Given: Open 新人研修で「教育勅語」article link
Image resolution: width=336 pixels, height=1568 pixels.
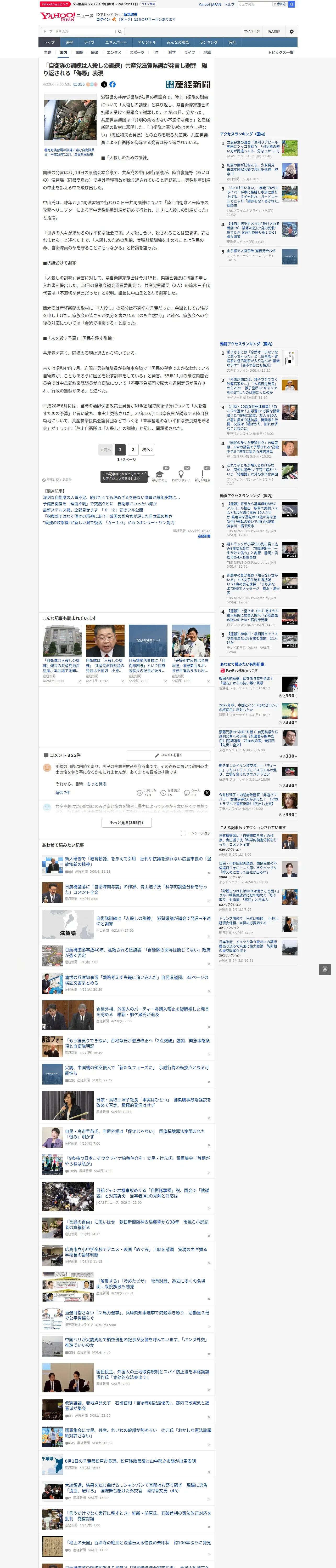Looking at the screenshot, I should point(138,861).
